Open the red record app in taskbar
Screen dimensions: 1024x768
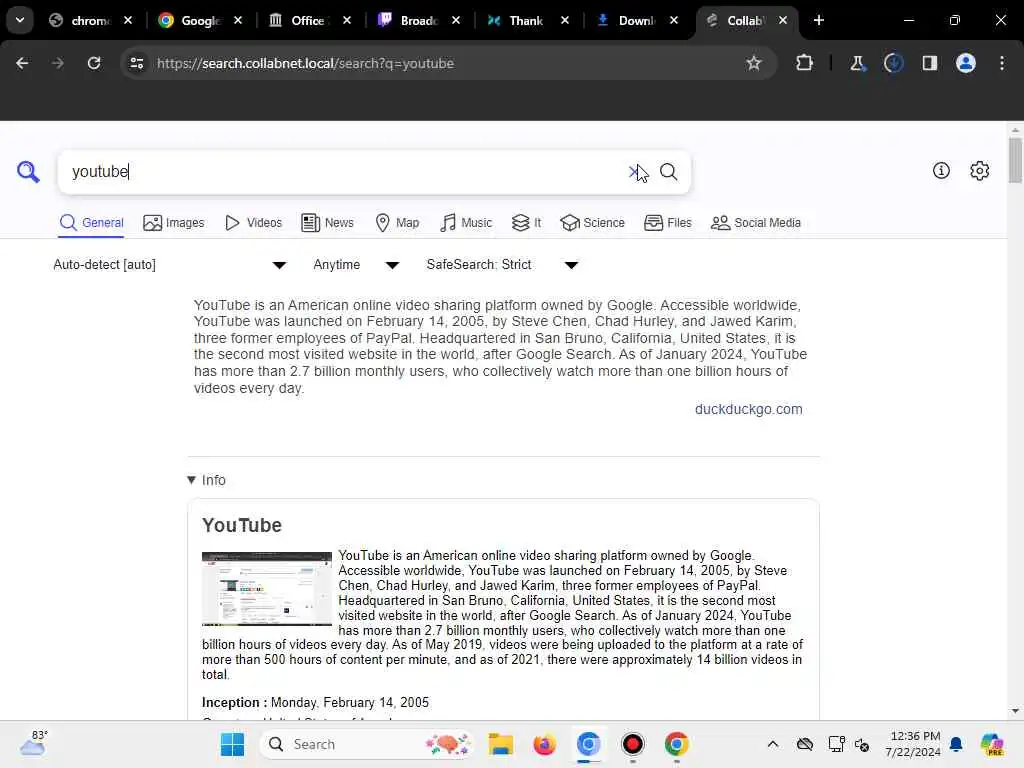point(632,744)
